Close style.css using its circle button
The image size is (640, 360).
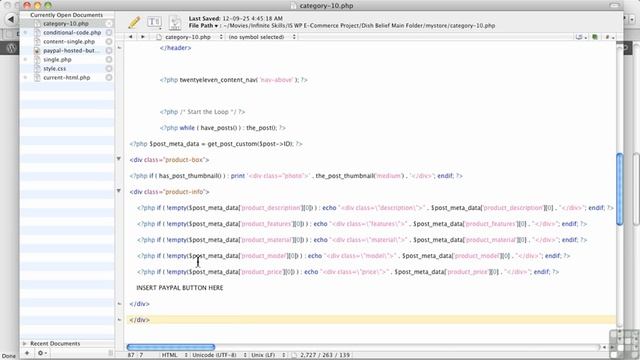pos(109,69)
